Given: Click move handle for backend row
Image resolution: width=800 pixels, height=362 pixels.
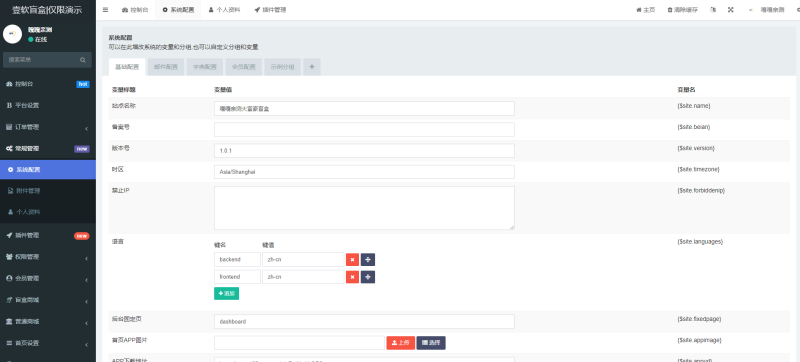Looking at the screenshot, I should [368, 260].
